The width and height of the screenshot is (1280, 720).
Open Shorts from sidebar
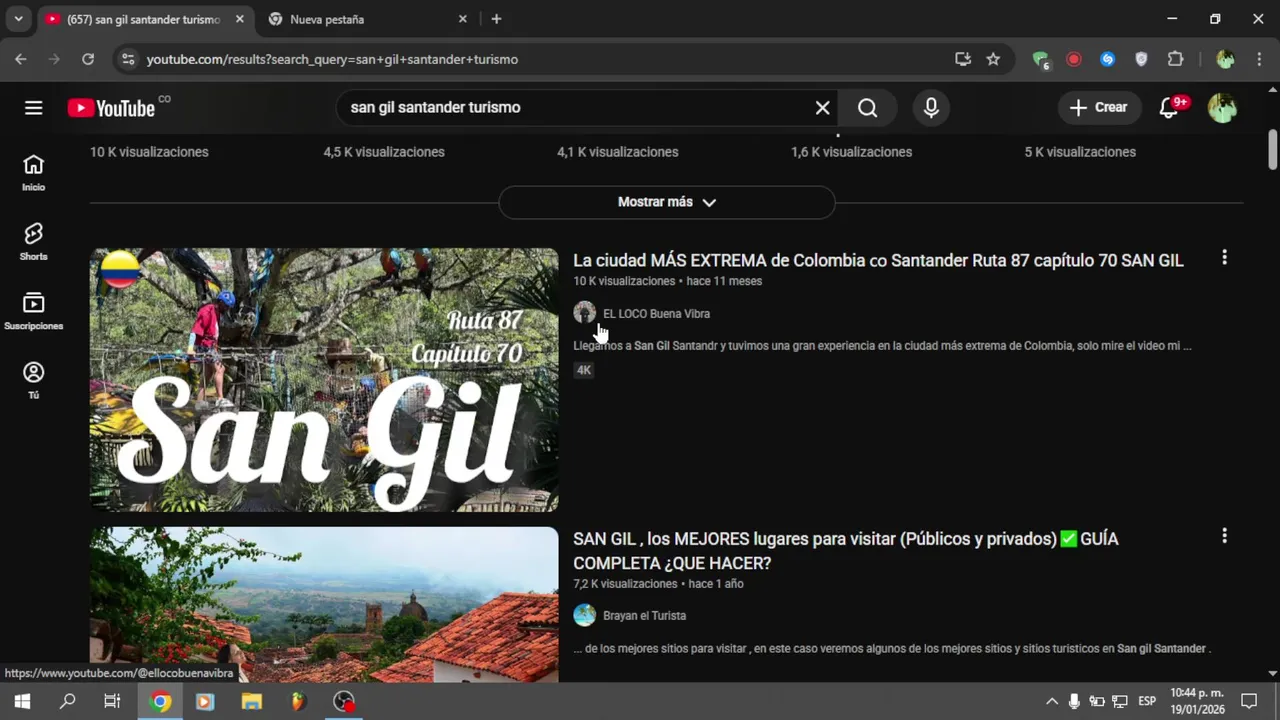coord(34,241)
